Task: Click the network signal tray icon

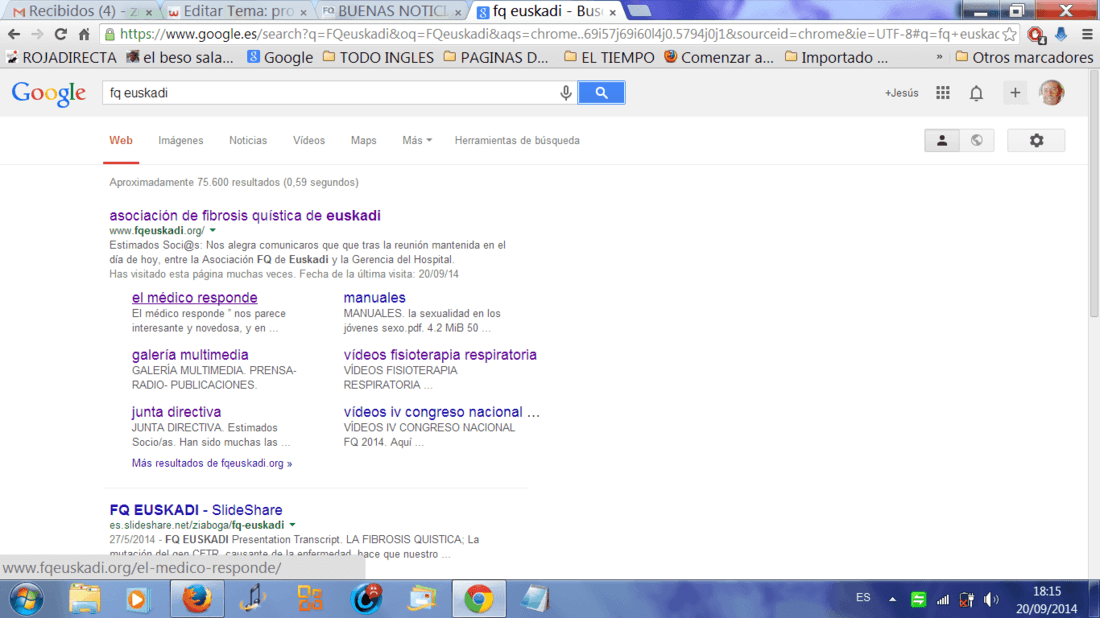Action: pos(943,600)
